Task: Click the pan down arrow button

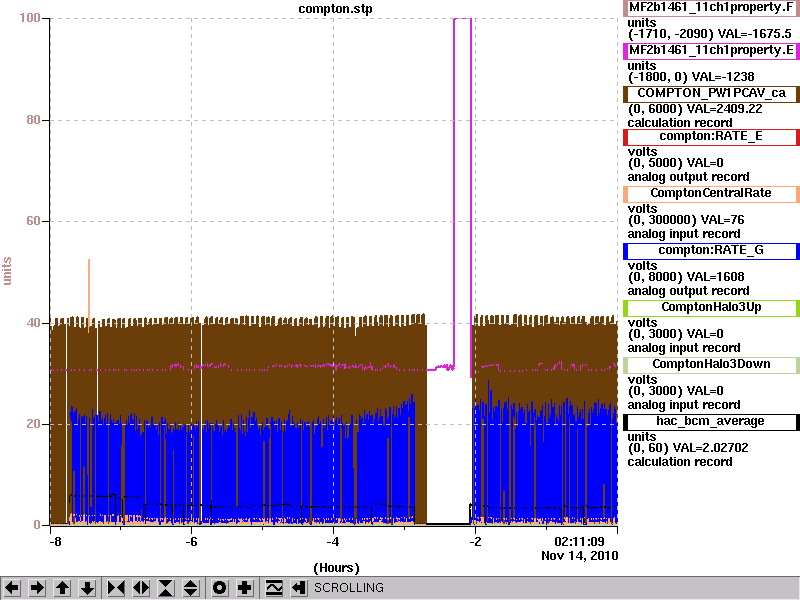Action: tap(88, 588)
